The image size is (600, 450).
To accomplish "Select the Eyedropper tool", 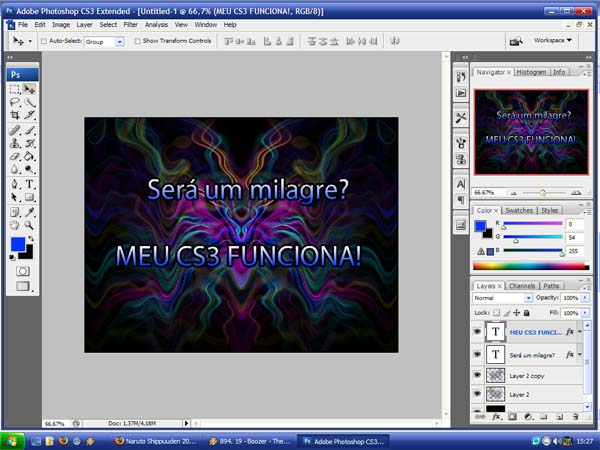I will tap(29, 212).
